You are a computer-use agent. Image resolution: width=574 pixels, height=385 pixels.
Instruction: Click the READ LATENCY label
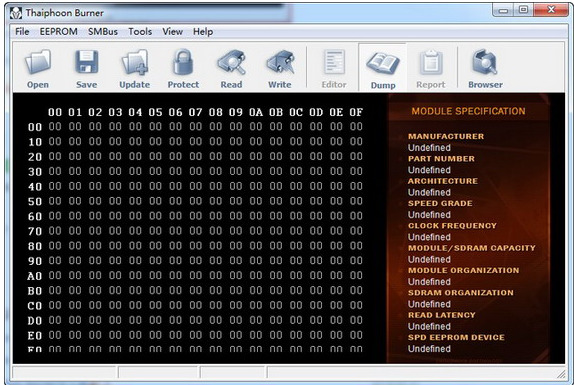[441, 315]
